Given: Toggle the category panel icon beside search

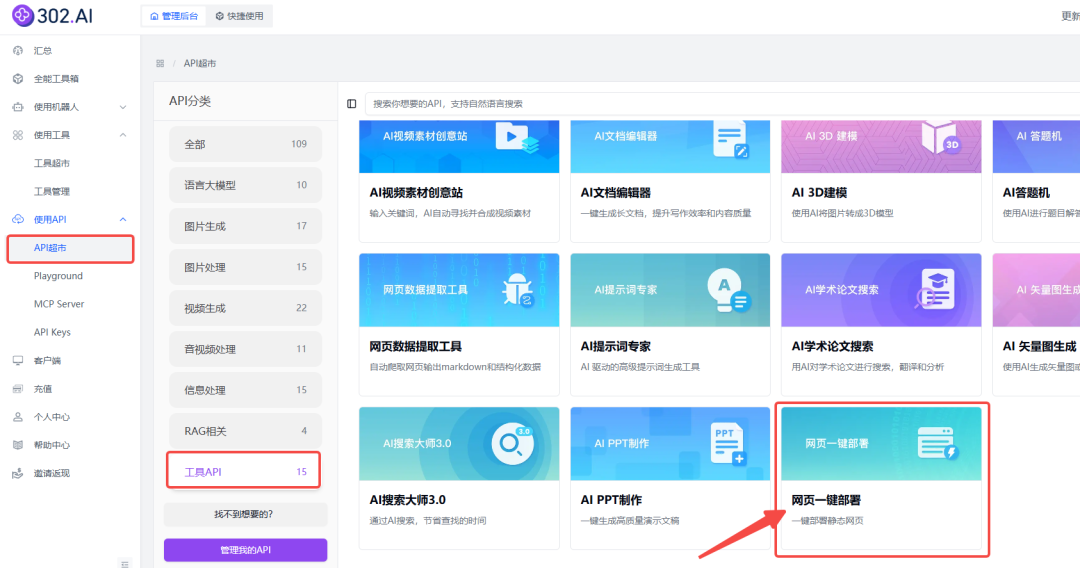Looking at the screenshot, I should pyautogui.click(x=351, y=104).
